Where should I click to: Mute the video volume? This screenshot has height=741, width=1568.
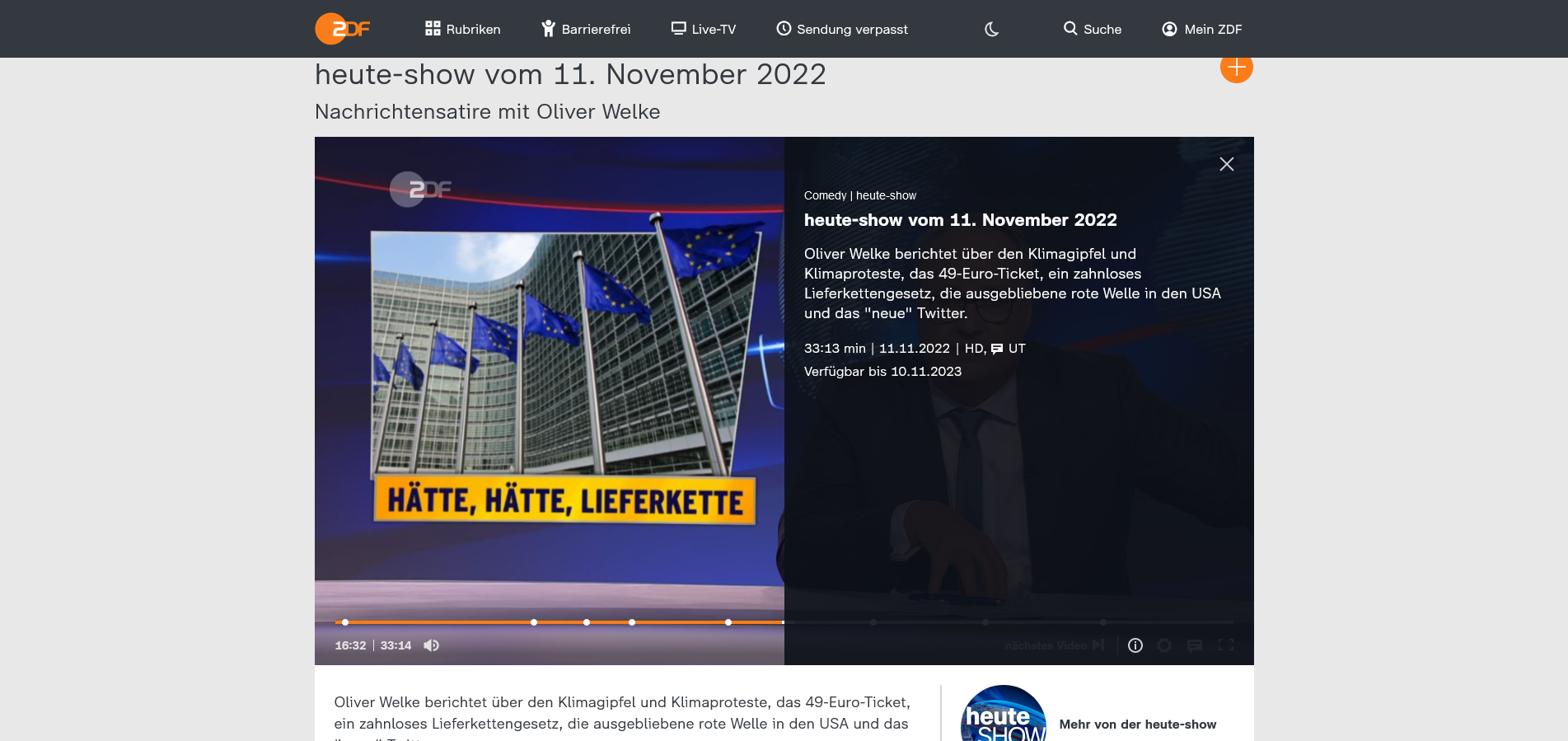(x=431, y=645)
